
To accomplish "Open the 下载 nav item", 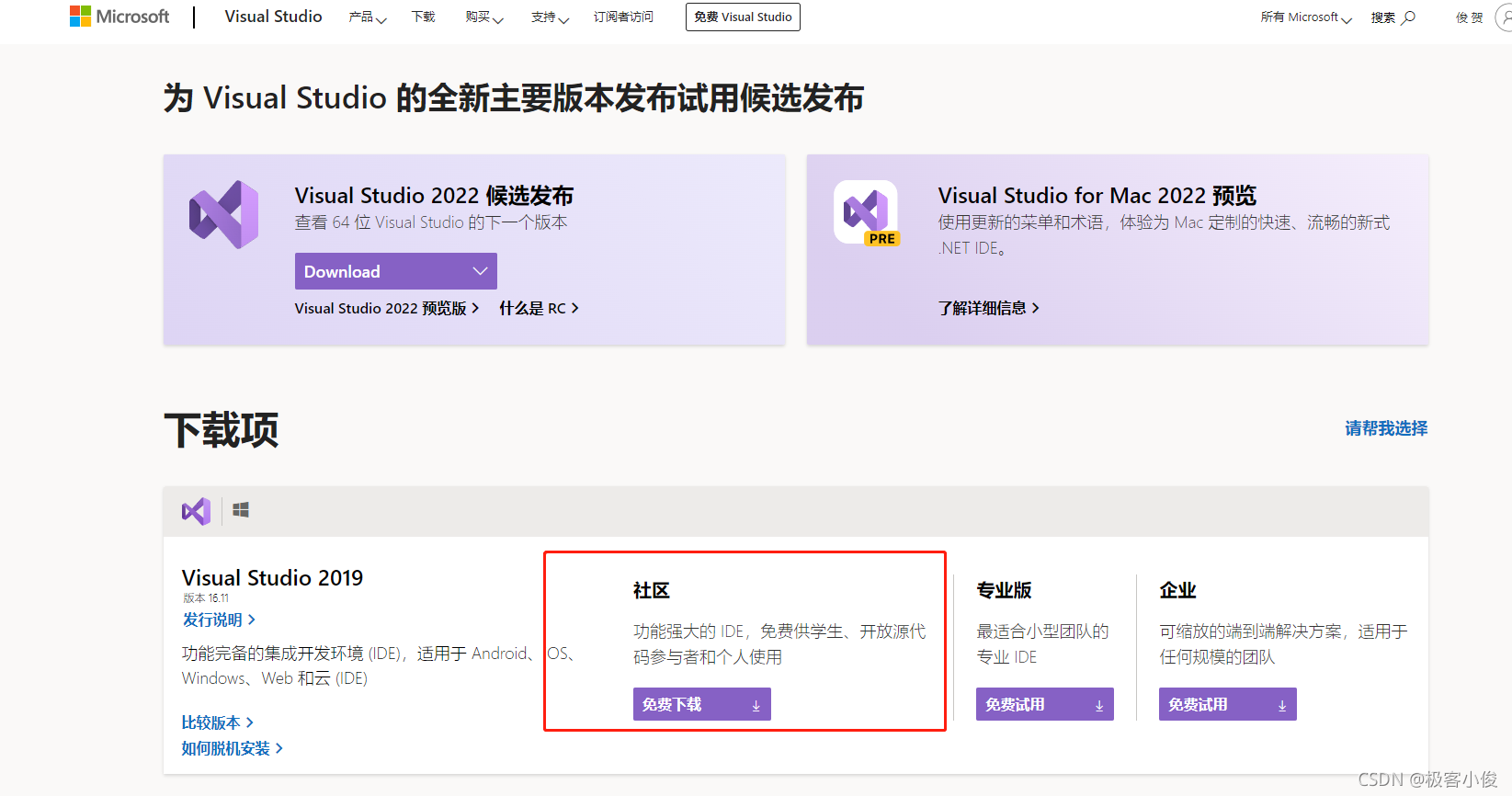I will (x=424, y=17).
